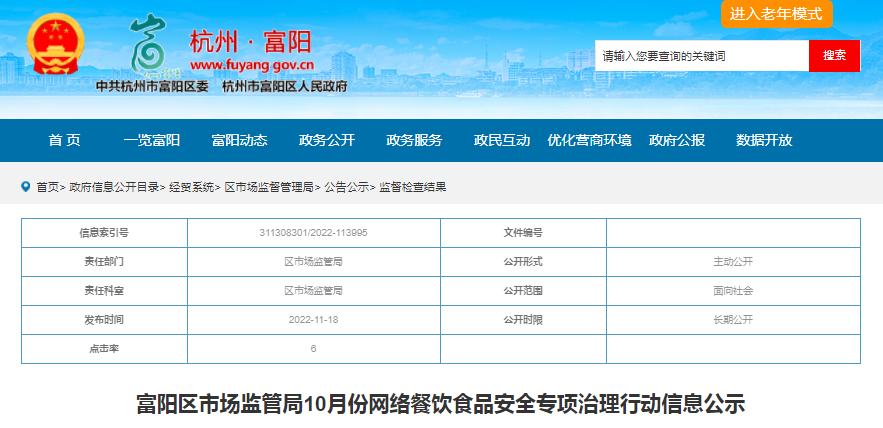Viewport: 883px width, 428px height.
Task: Open 优化营商环境 nav item
Action: pyautogui.click(x=589, y=141)
